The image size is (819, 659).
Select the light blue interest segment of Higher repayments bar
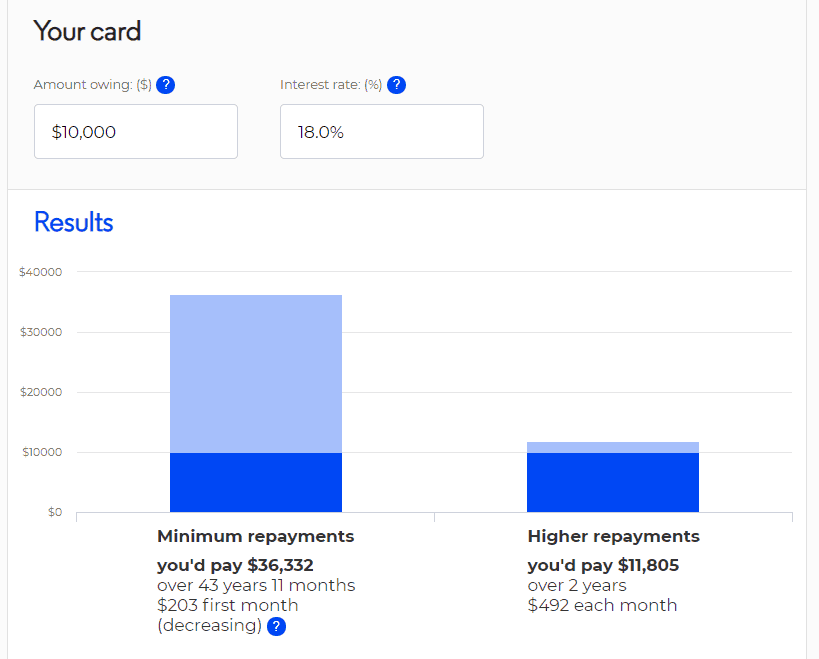pos(613,448)
